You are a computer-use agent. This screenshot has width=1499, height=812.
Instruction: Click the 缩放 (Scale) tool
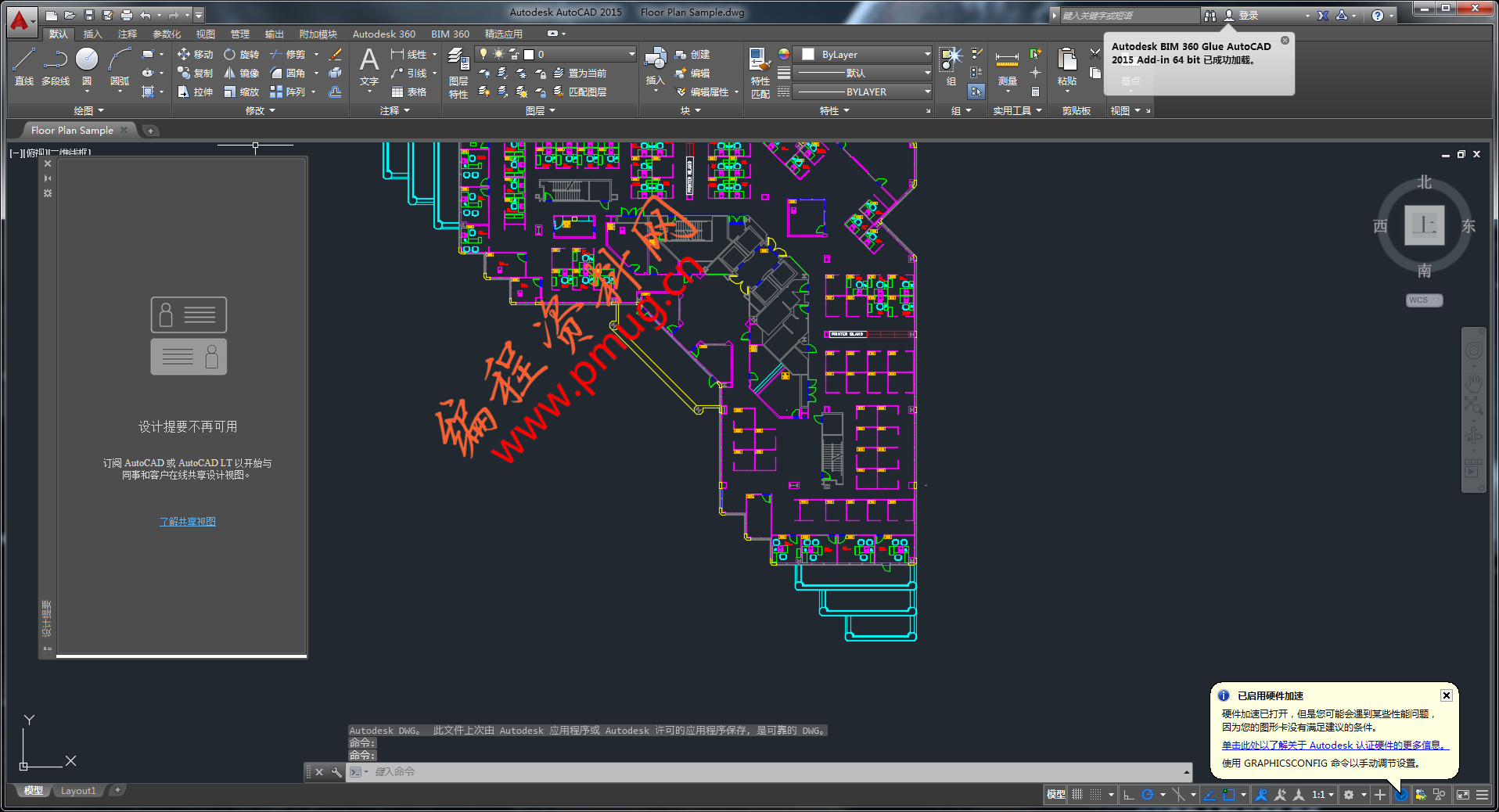(x=241, y=92)
